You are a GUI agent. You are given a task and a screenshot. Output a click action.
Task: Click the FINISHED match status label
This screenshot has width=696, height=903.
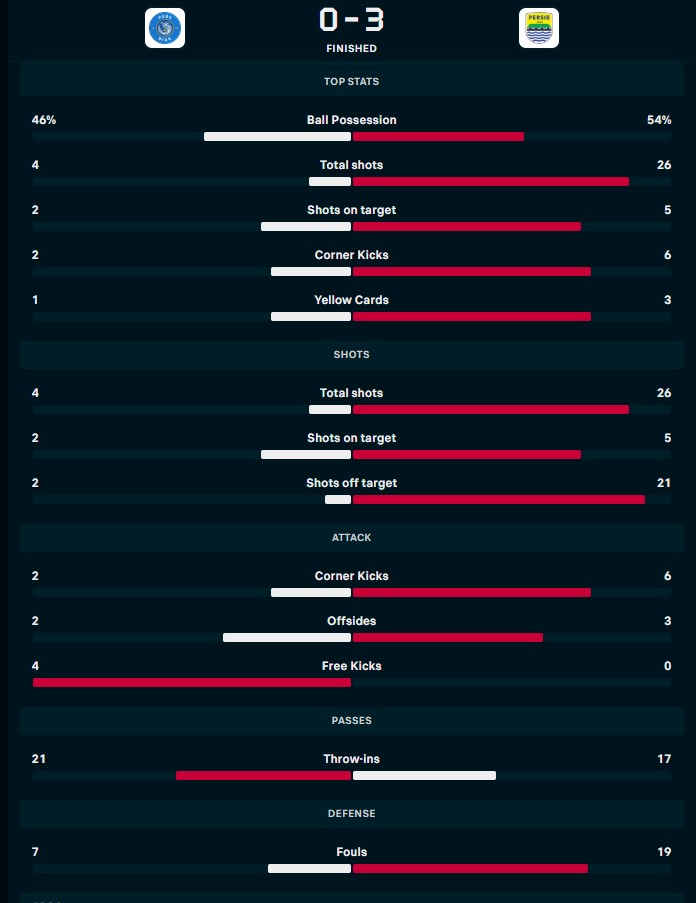click(x=351, y=48)
